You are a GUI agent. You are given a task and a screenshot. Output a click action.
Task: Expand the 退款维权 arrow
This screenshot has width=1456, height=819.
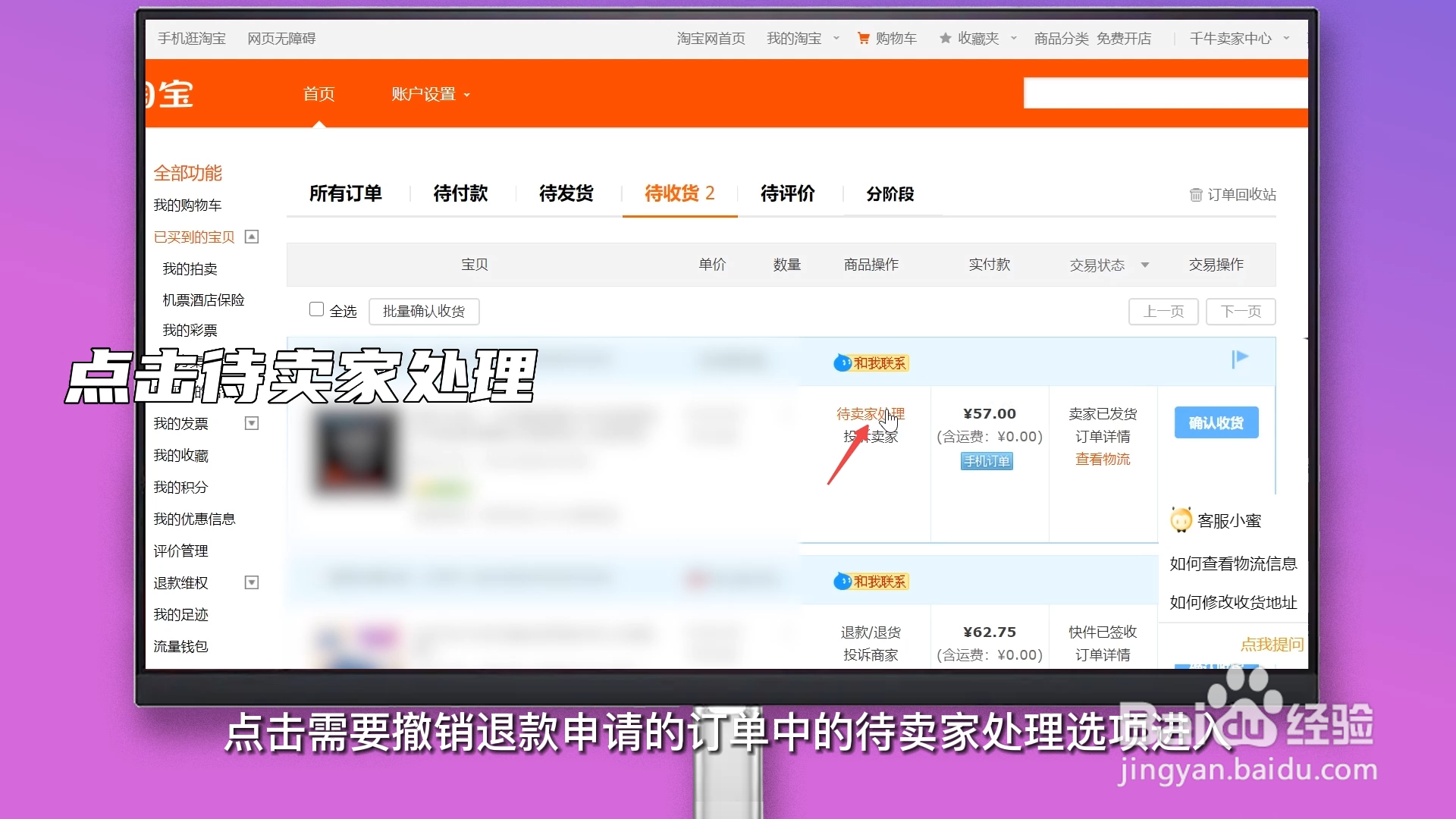[x=252, y=582]
